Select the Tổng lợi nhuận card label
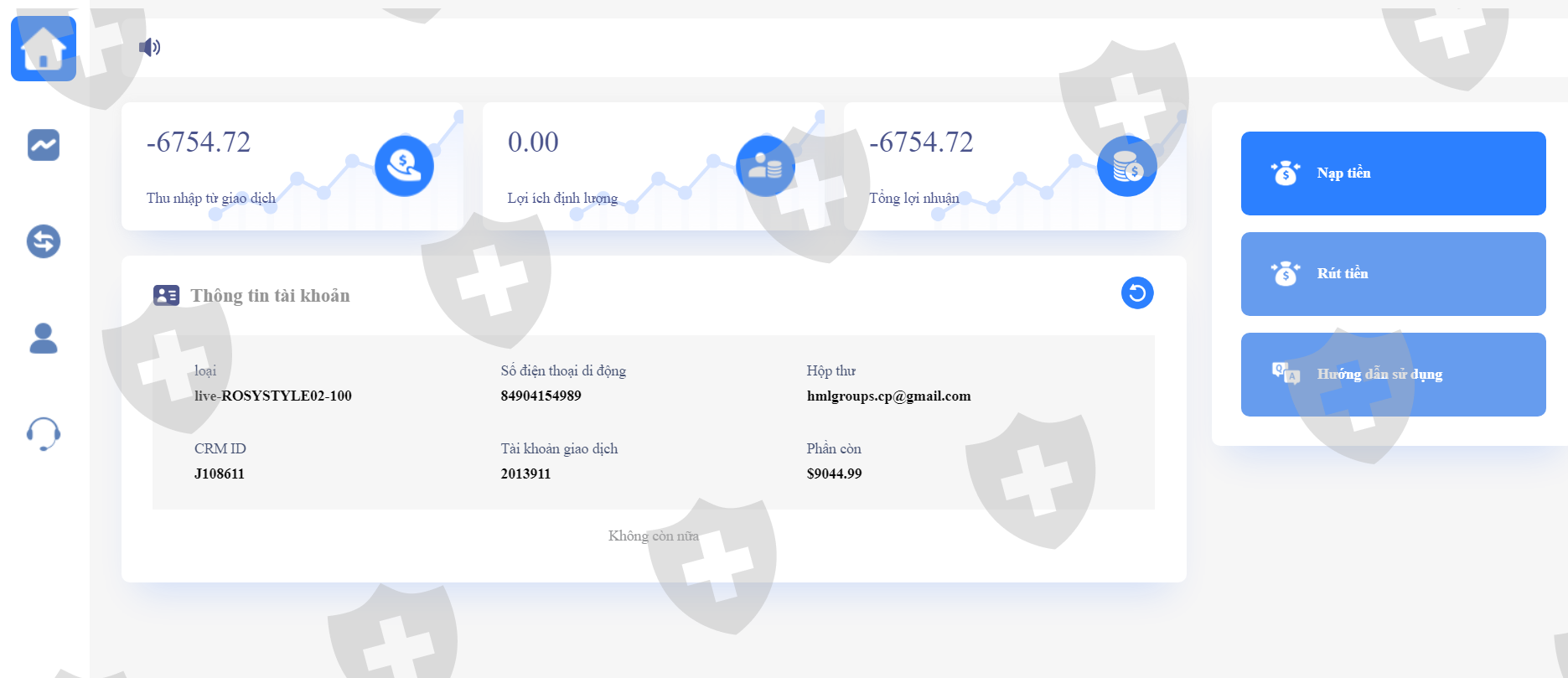The height and width of the screenshot is (678, 1568). coord(914,198)
